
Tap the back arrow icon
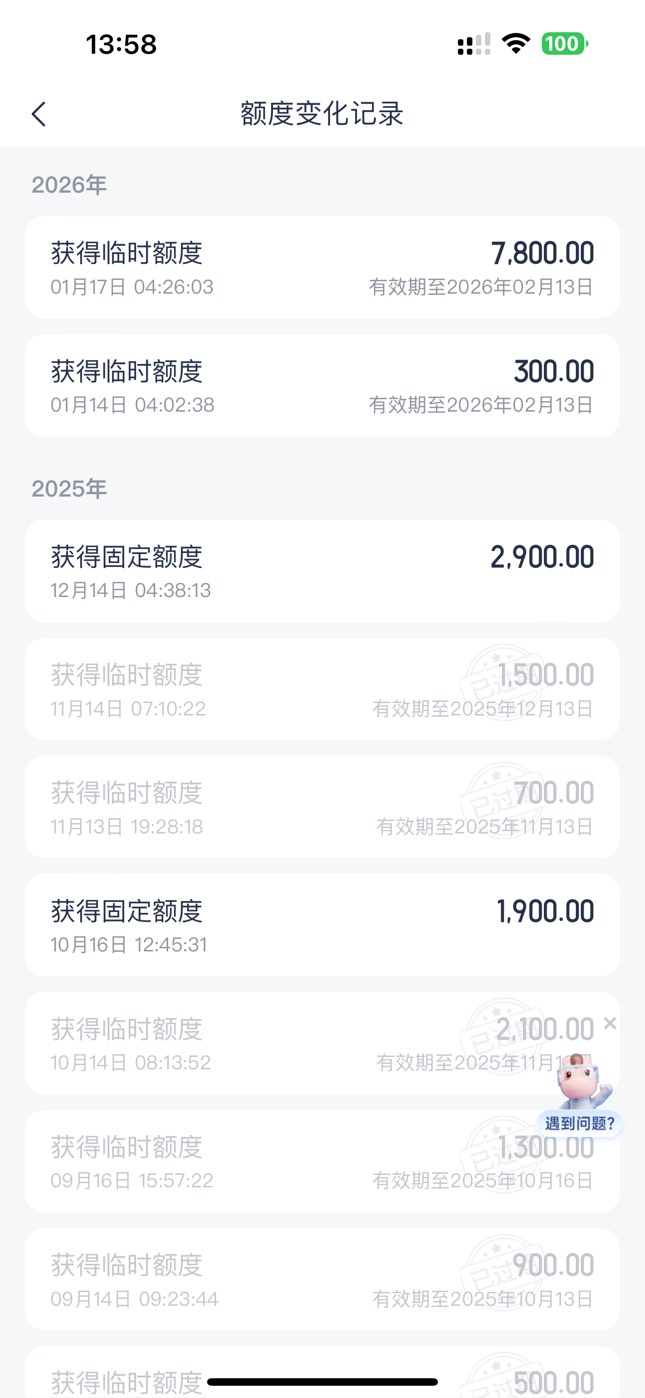(x=39, y=114)
